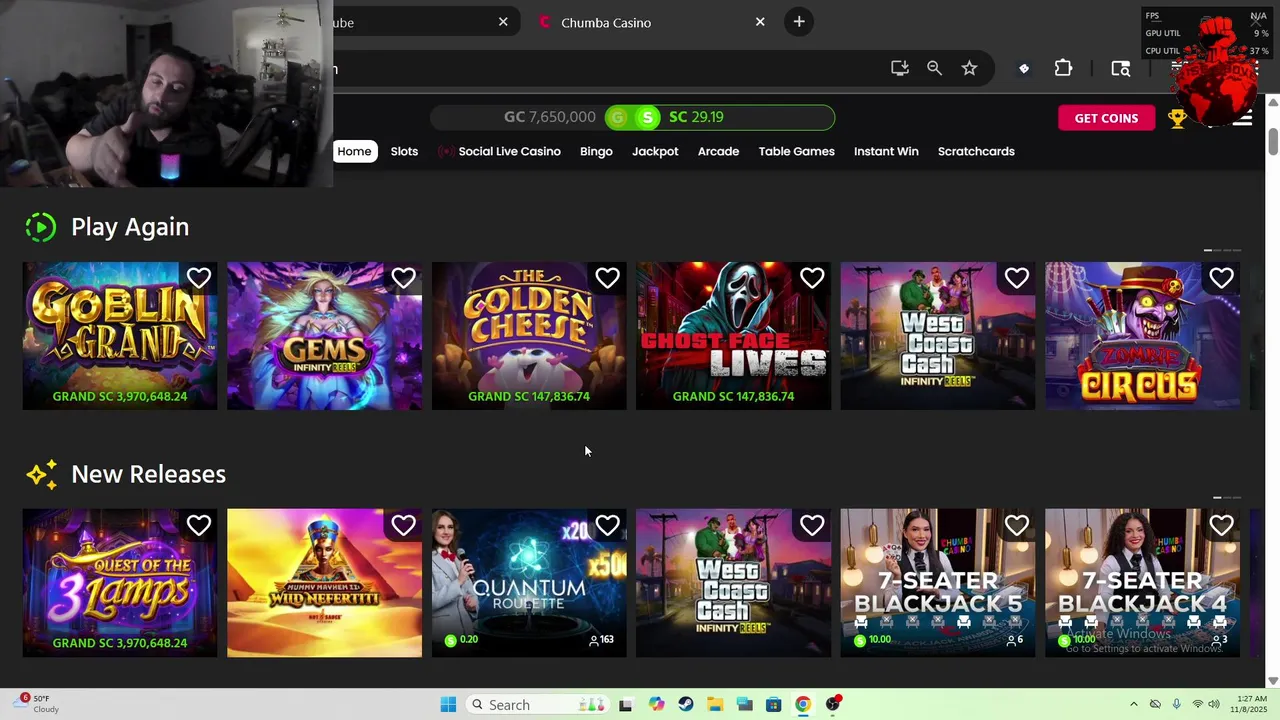Open Instant Win category
1280x720 pixels.
886,151
